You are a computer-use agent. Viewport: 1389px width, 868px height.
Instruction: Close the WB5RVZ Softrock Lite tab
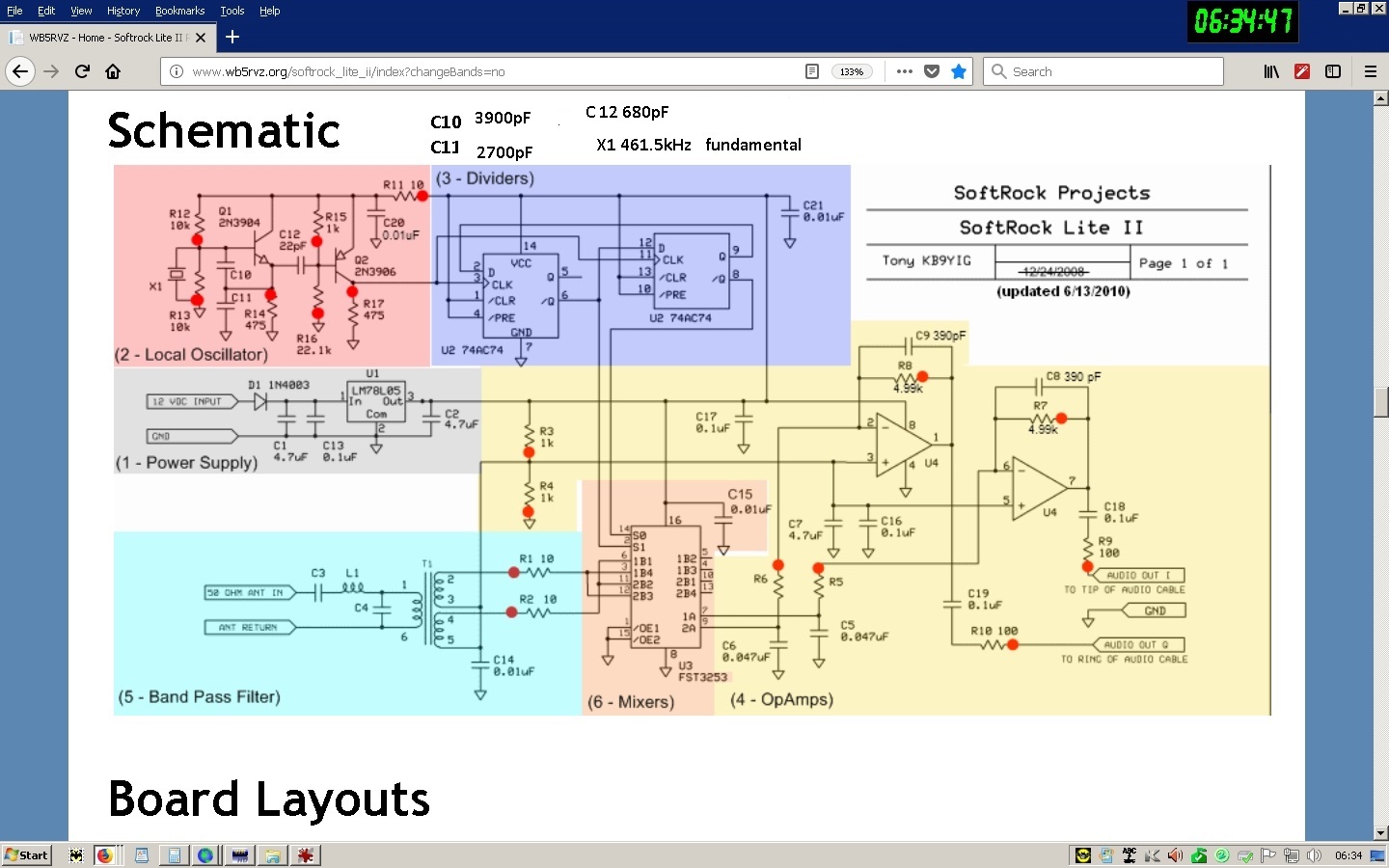[x=201, y=38]
